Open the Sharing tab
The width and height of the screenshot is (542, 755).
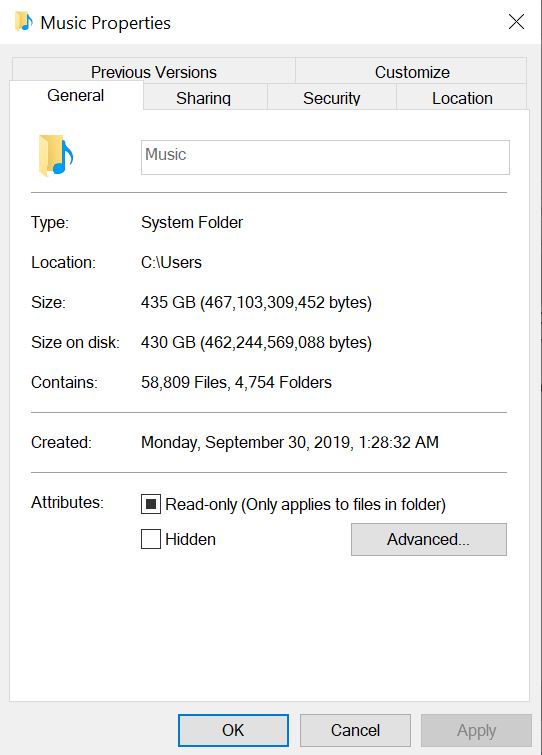click(204, 98)
